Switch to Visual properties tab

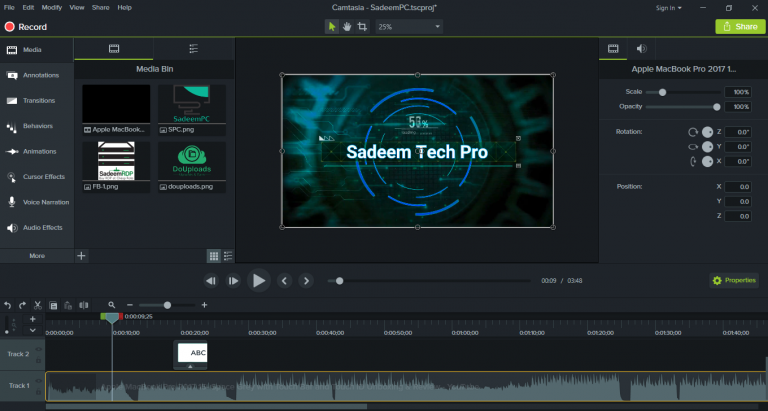point(613,48)
